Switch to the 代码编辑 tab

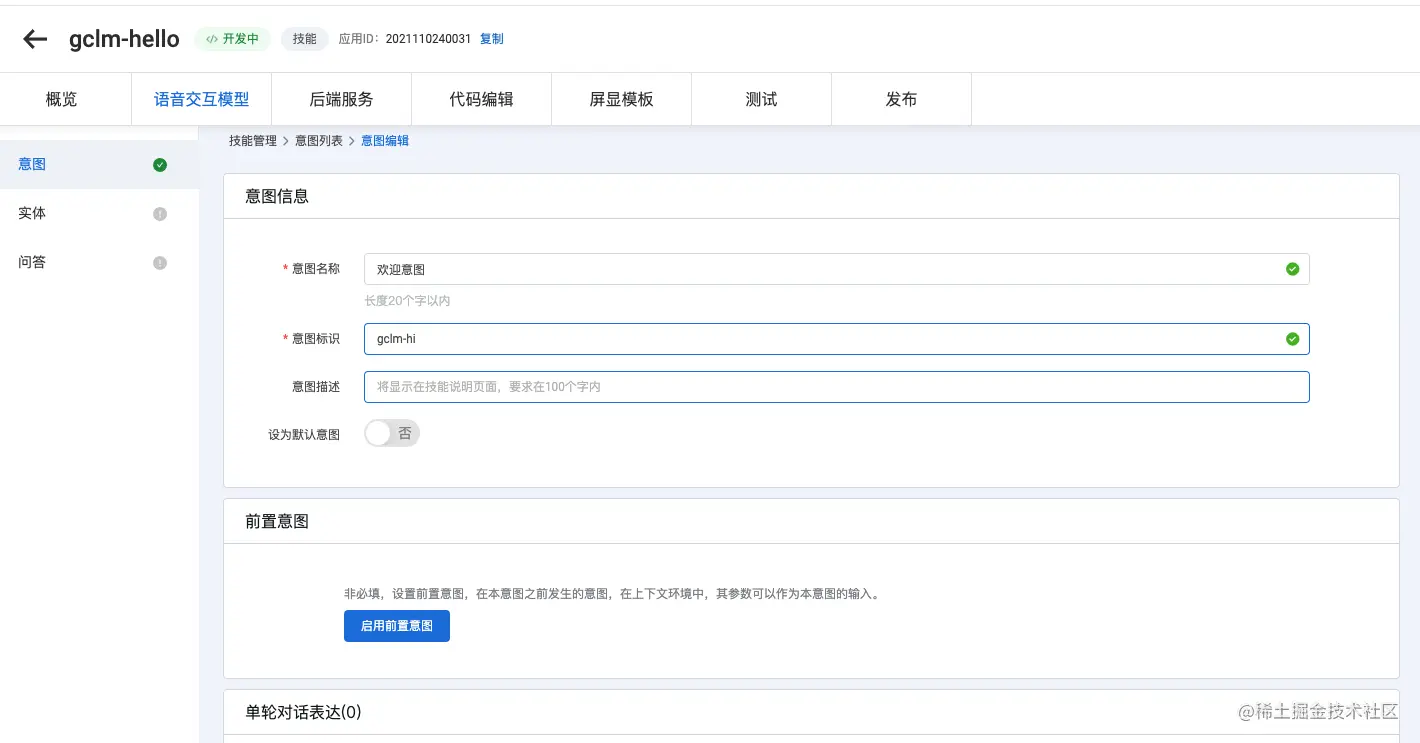481,99
